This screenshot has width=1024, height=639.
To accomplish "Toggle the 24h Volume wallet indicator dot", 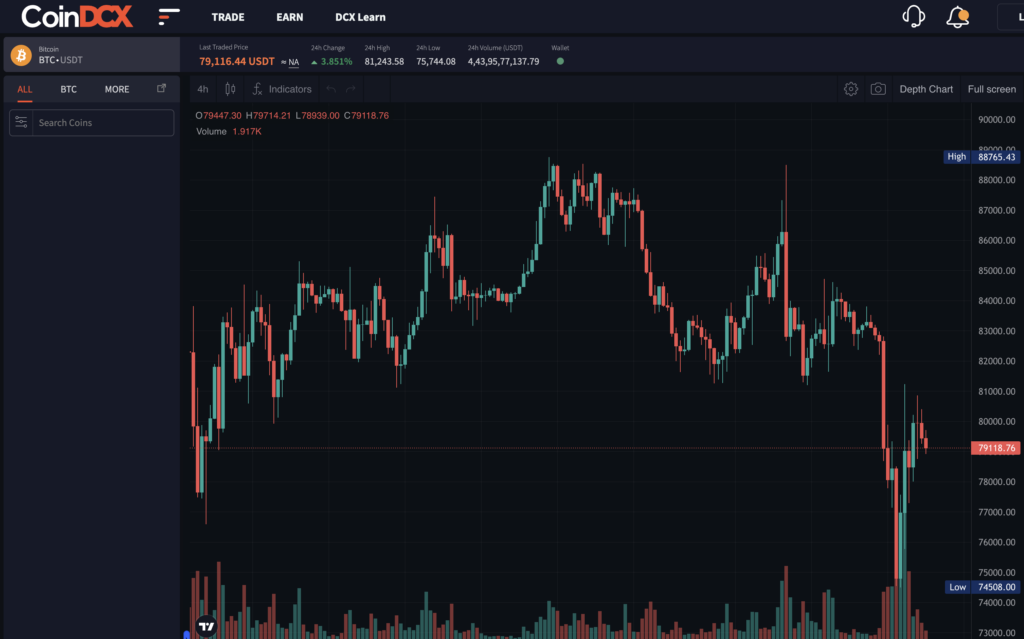I will pyautogui.click(x=559, y=61).
